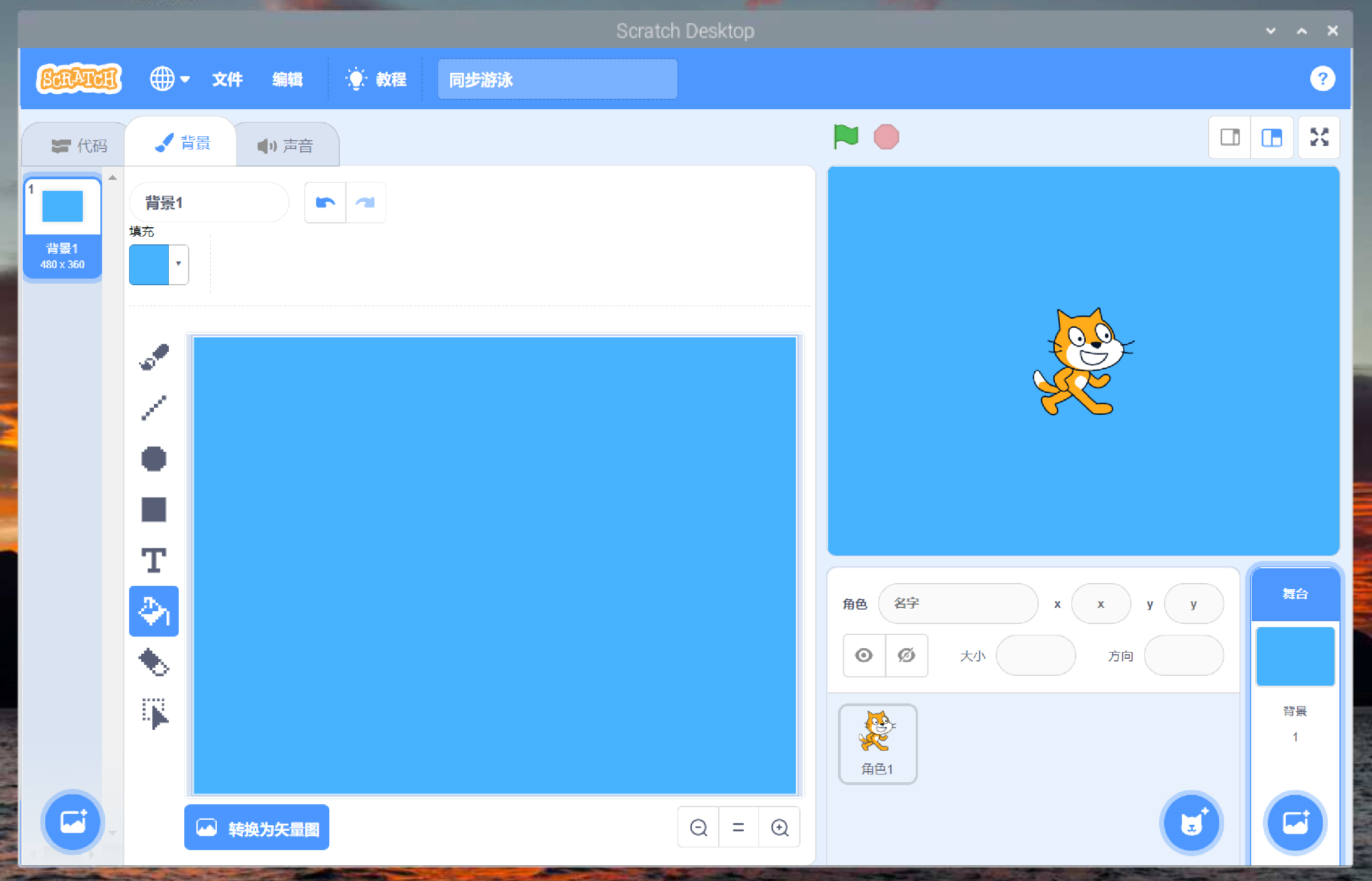Expand the fill color dropdown arrow

pyautogui.click(x=178, y=264)
